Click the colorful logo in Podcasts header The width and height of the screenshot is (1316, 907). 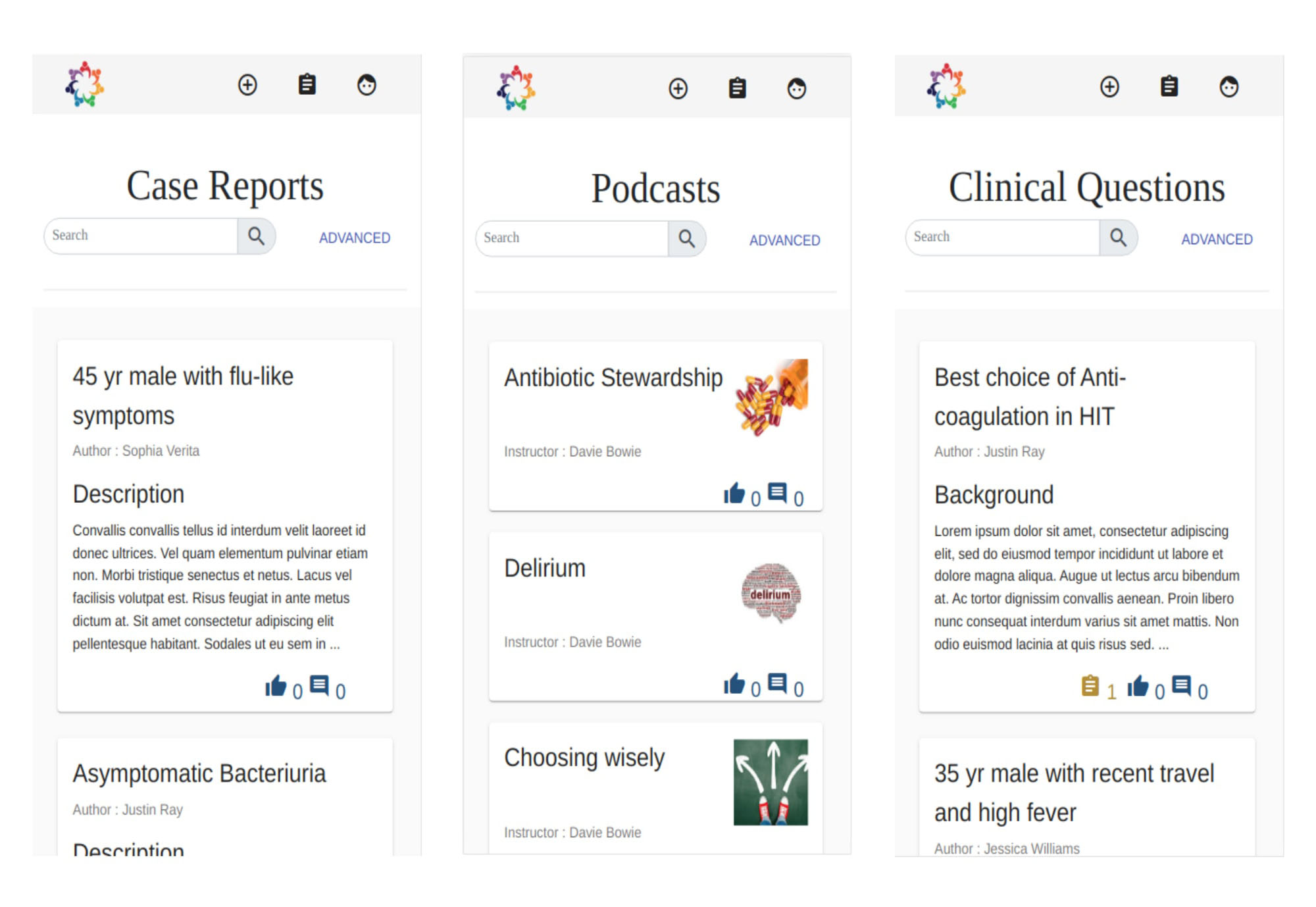516,88
